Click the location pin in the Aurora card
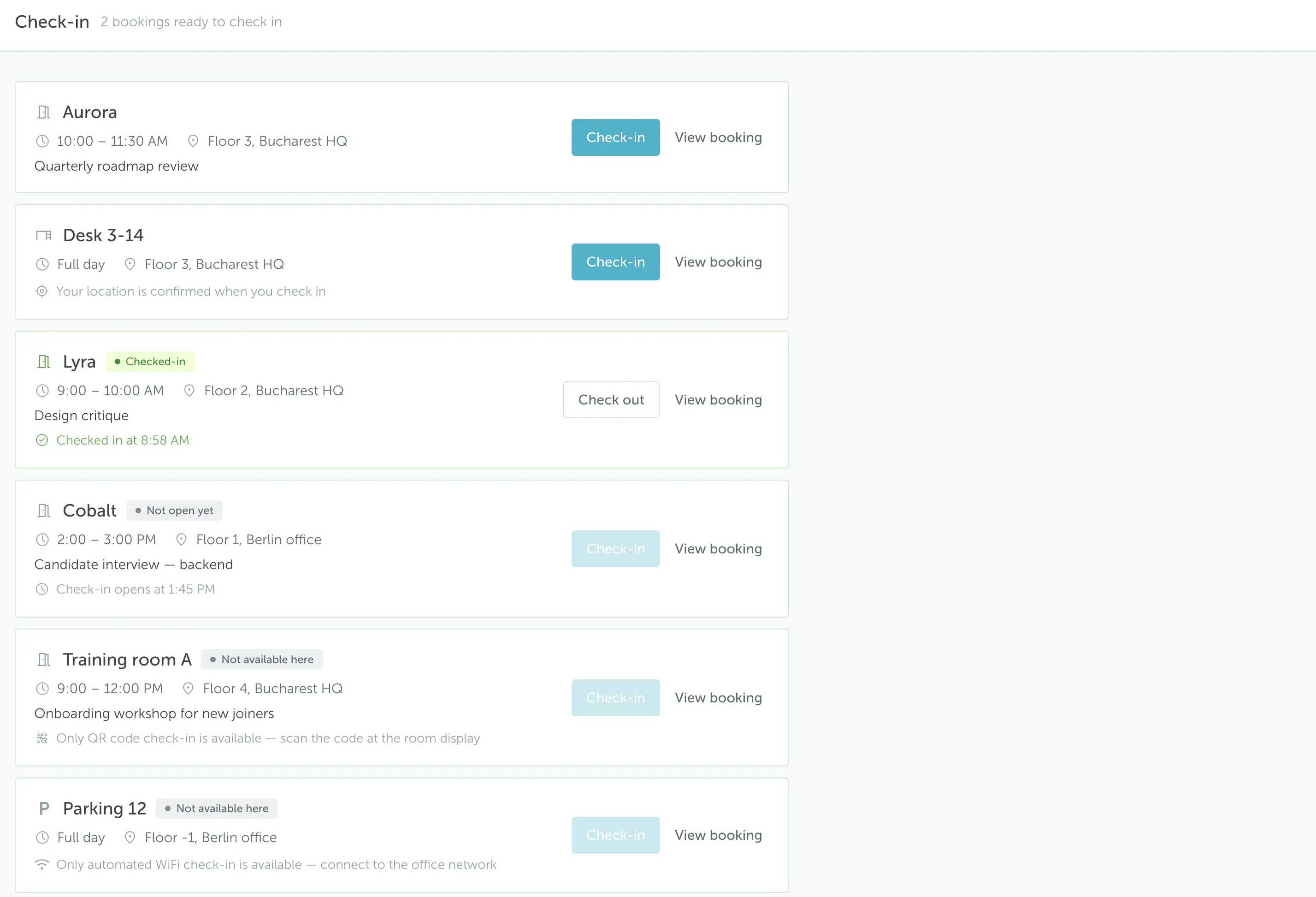Image resolution: width=1316 pixels, height=897 pixels. (x=193, y=141)
